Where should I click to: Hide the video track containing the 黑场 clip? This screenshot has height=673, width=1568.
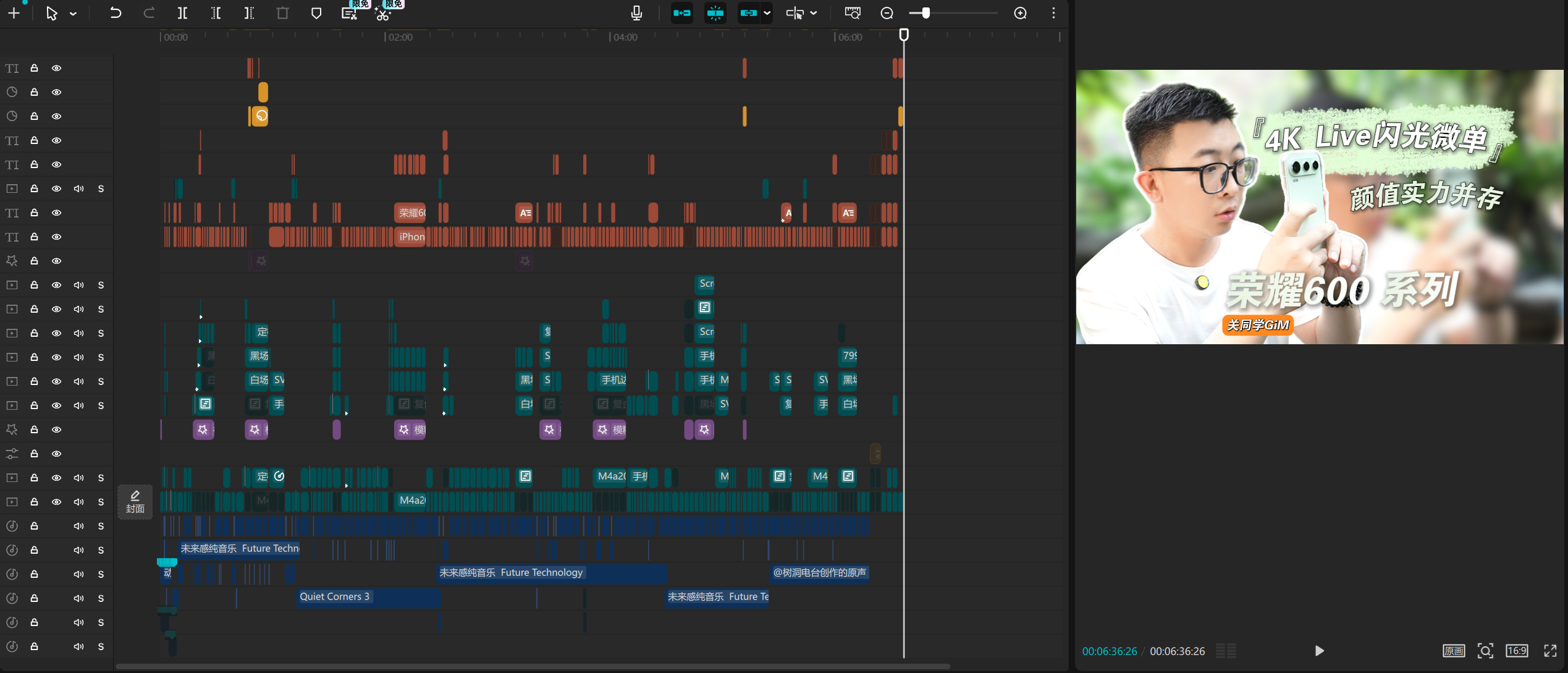pos(56,357)
